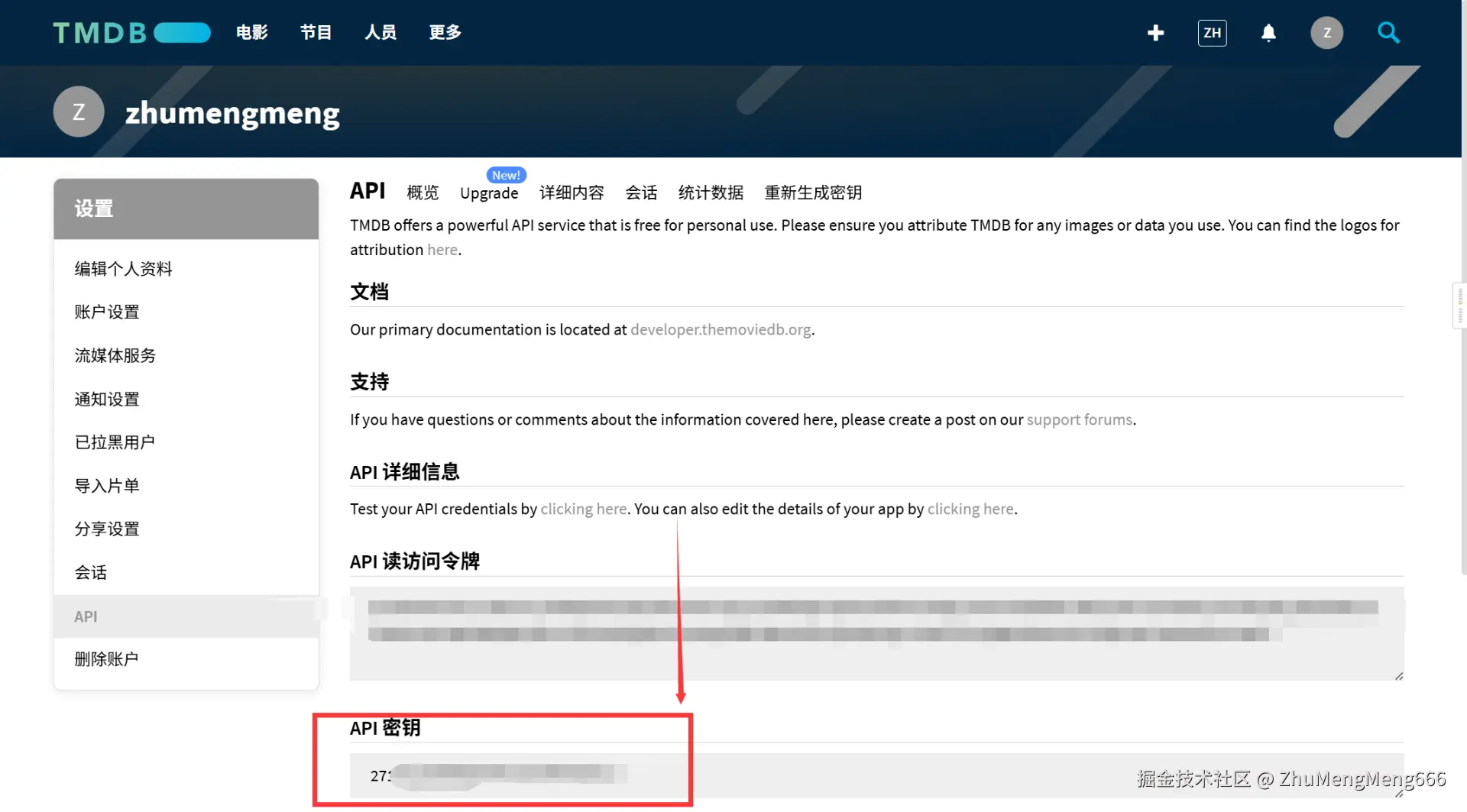Switch to the 概览 tab
The width and height of the screenshot is (1467, 812).
pyautogui.click(x=423, y=192)
